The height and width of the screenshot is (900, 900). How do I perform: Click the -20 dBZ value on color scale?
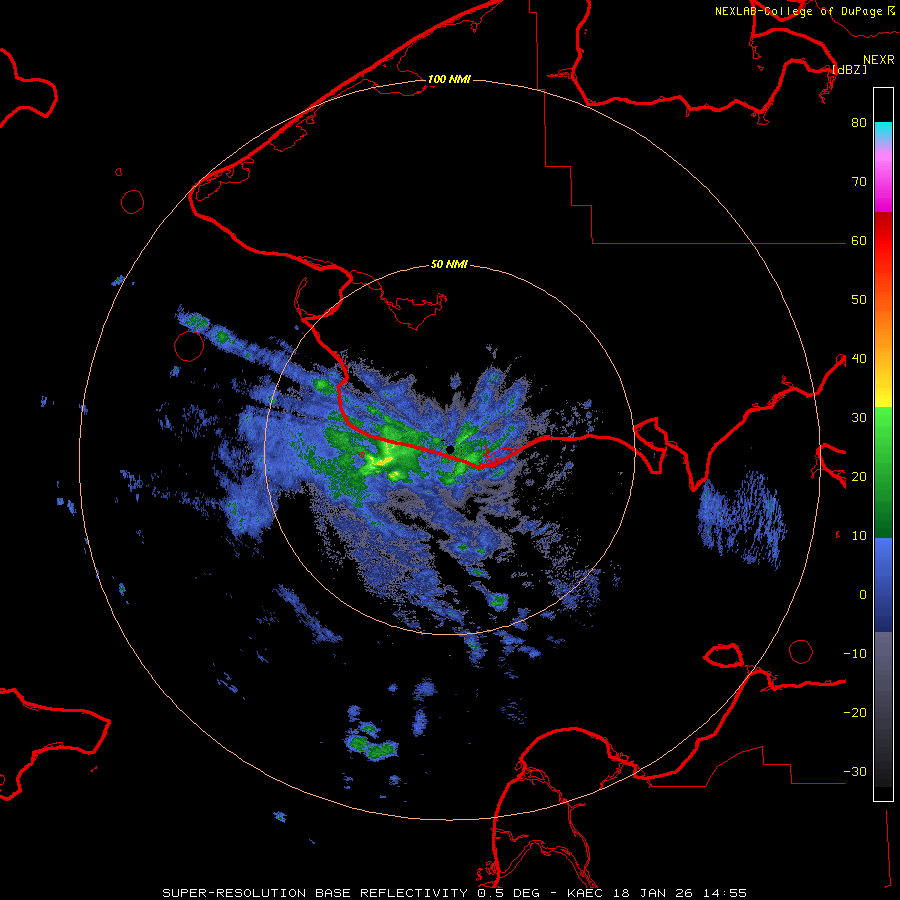click(855, 712)
